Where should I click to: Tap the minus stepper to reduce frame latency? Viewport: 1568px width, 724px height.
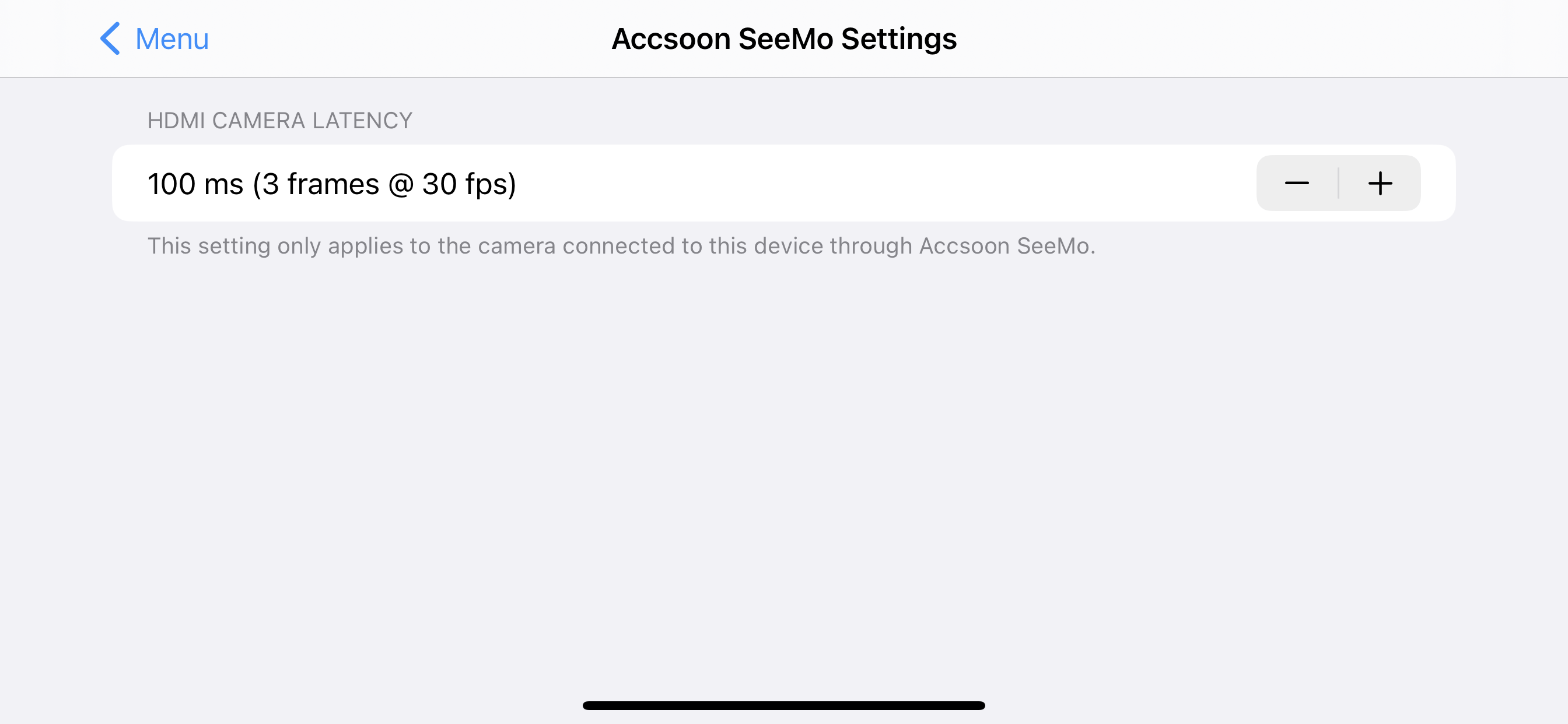[1297, 184]
